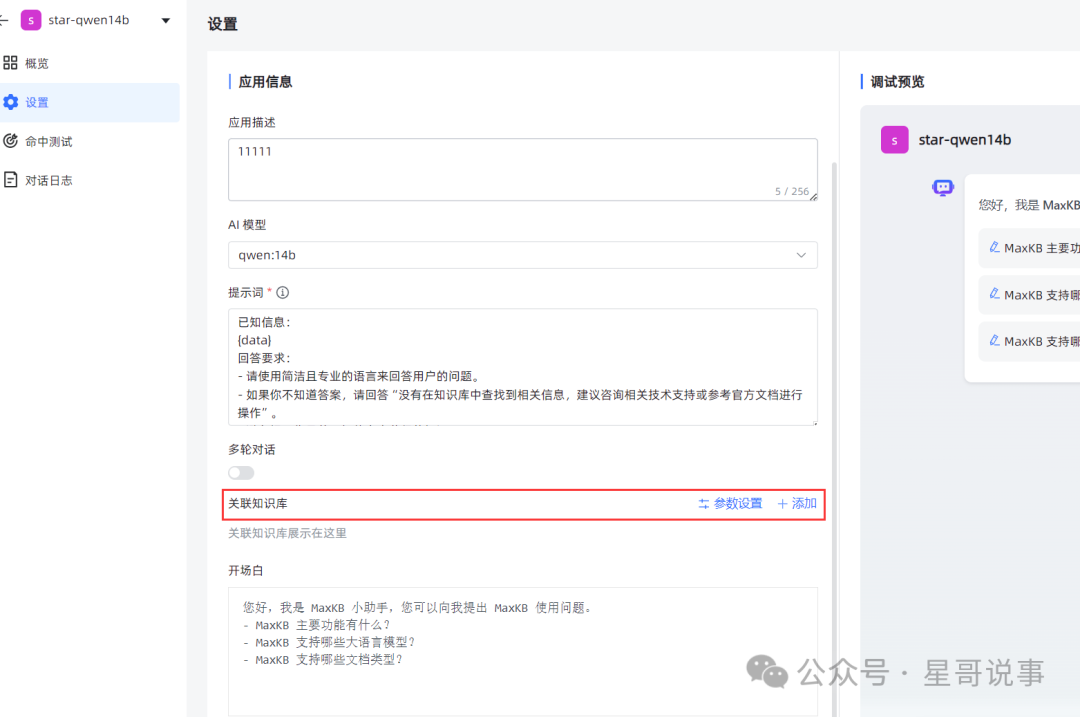Click the 对话日志 document icon
The height and width of the screenshot is (717, 1080).
tap(10, 180)
